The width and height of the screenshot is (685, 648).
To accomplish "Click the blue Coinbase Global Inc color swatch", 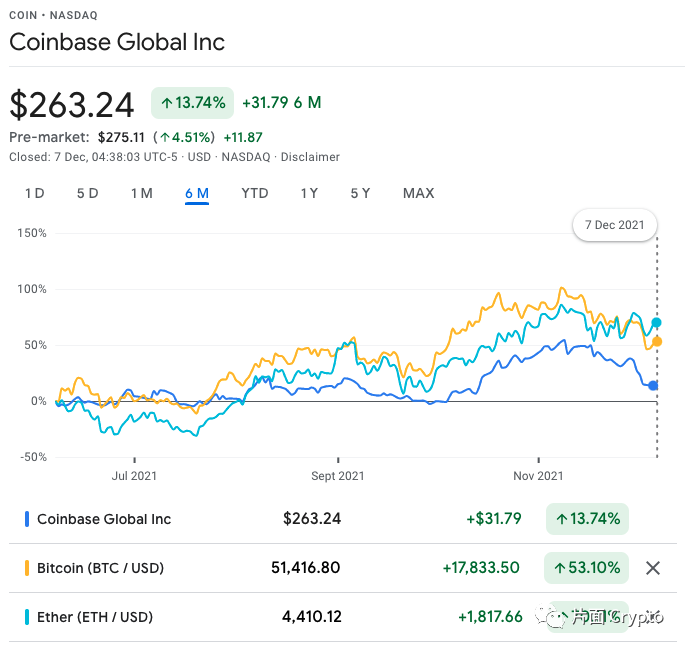I will click(26, 519).
